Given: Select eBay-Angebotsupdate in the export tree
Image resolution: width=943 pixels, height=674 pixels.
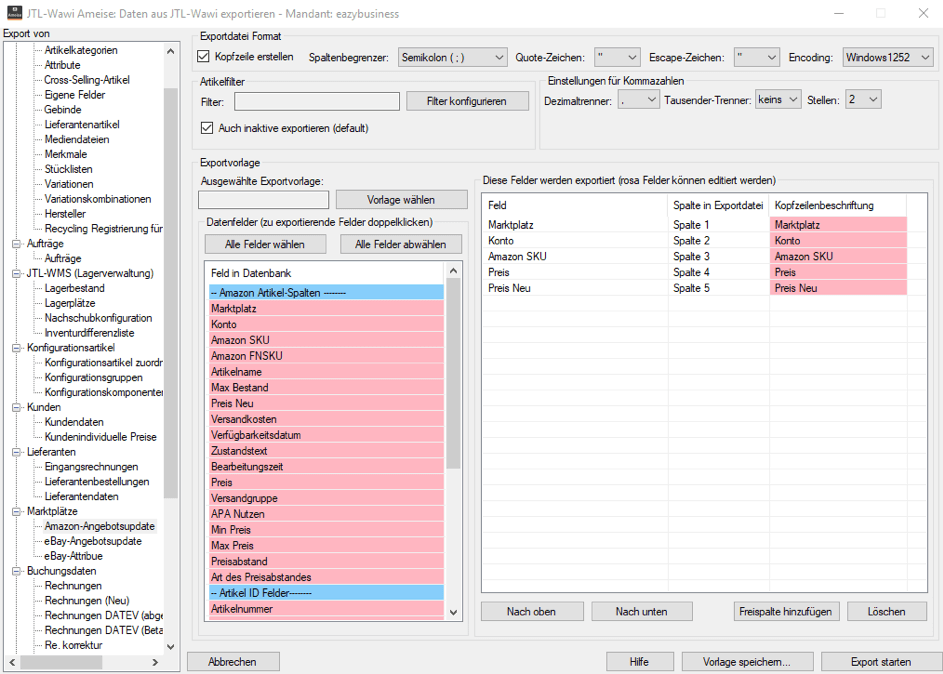Looking at the screenshot, I should (93, 541).
